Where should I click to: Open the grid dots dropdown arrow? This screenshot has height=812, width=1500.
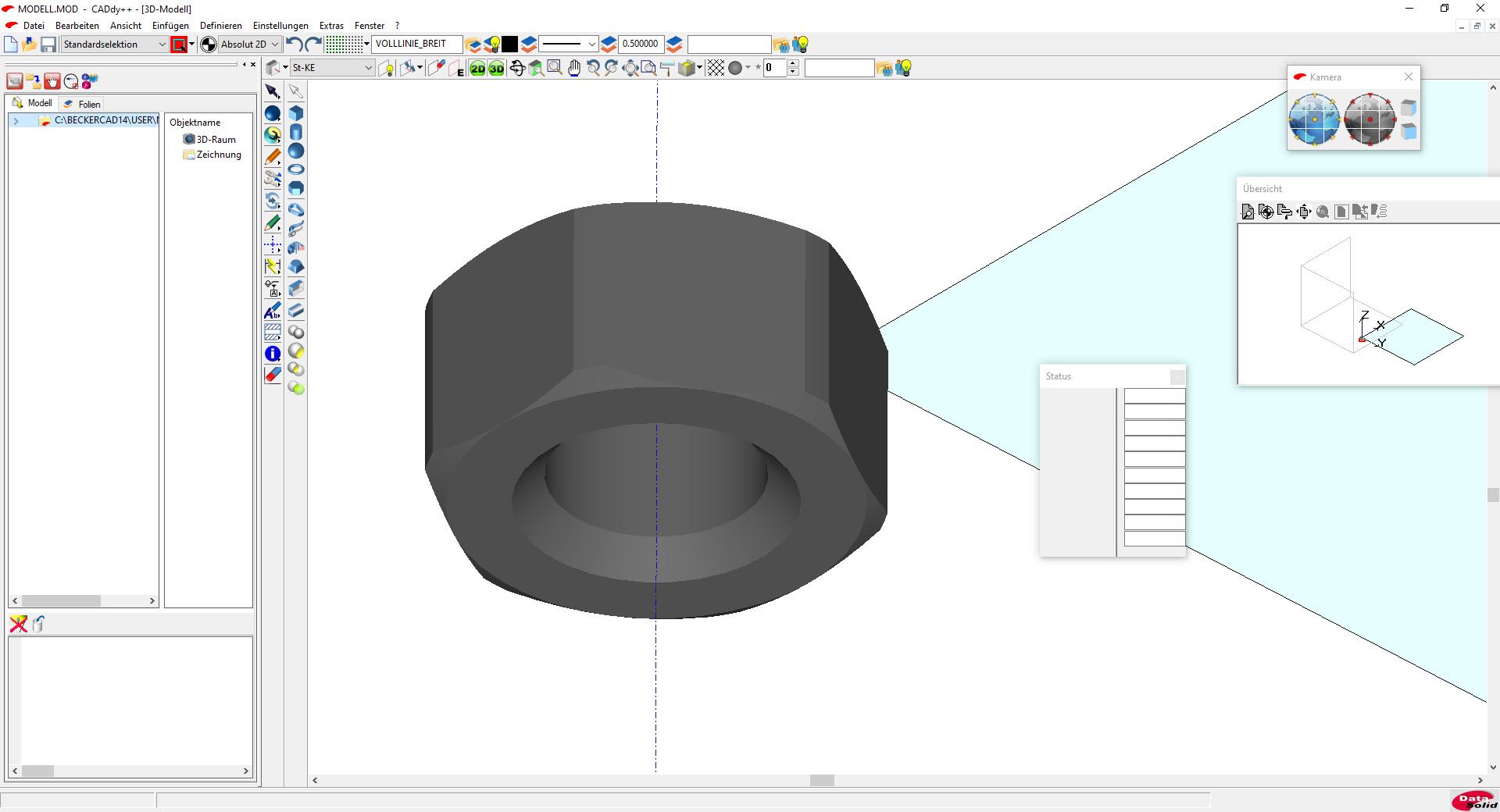tap(367, 45)
